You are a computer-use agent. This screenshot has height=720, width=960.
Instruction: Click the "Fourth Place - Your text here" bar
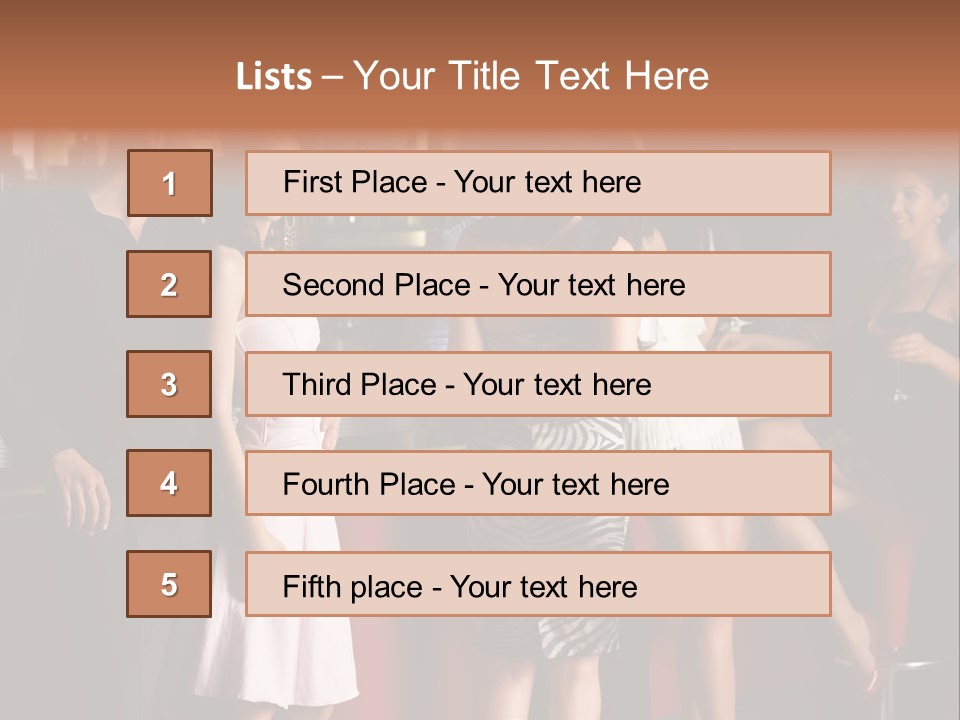(x=538, y=483)
